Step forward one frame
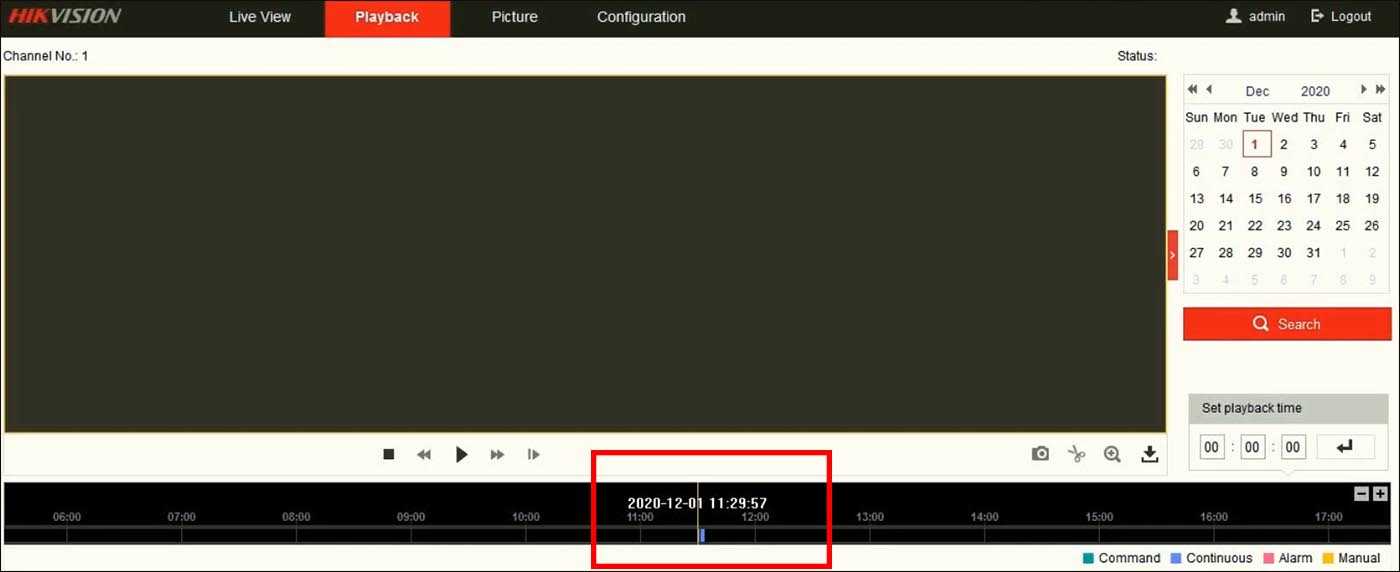This screenshot has height=572, width=1400. [x=534, y=454]
